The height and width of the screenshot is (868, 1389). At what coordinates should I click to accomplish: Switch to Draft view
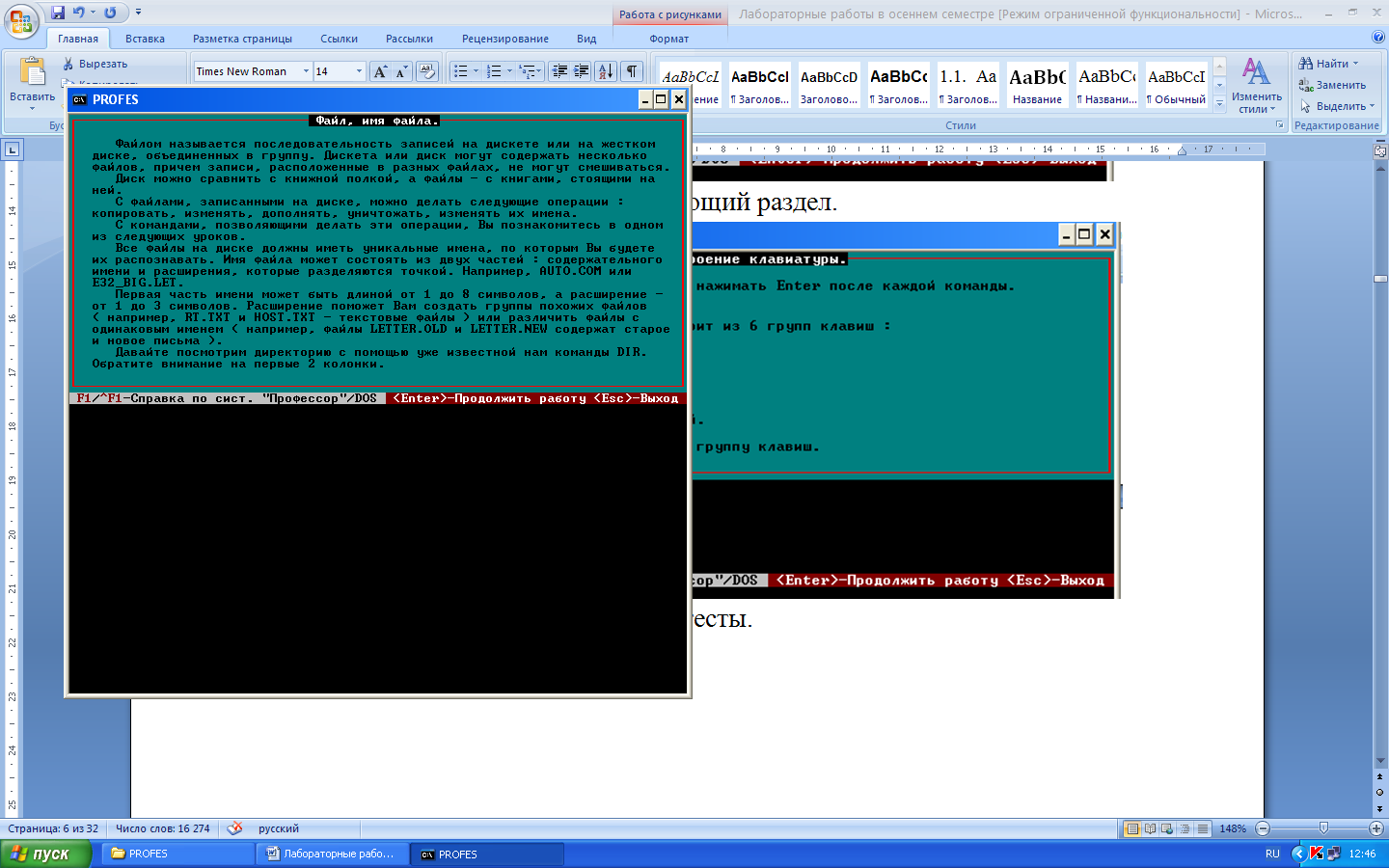(1202, 828)
